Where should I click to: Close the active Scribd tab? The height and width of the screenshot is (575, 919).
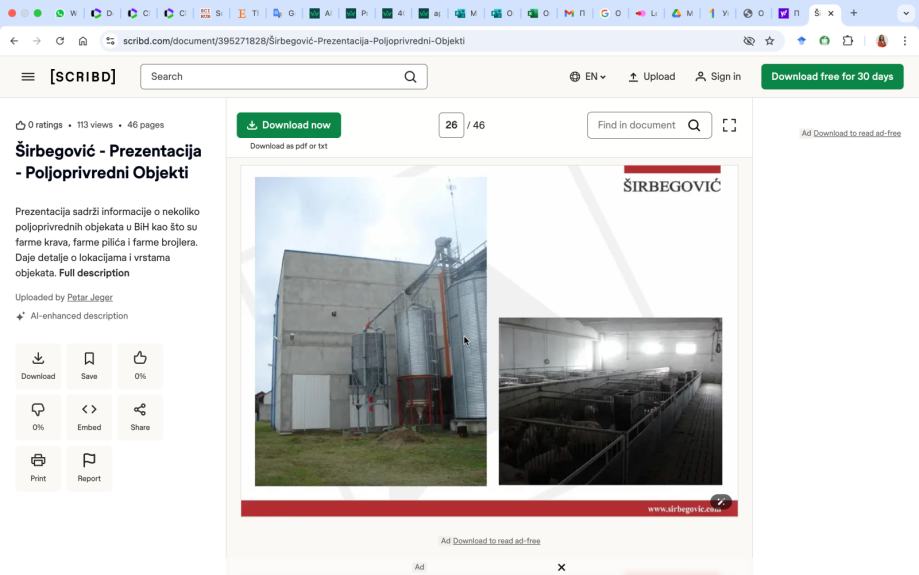(830, 13)
